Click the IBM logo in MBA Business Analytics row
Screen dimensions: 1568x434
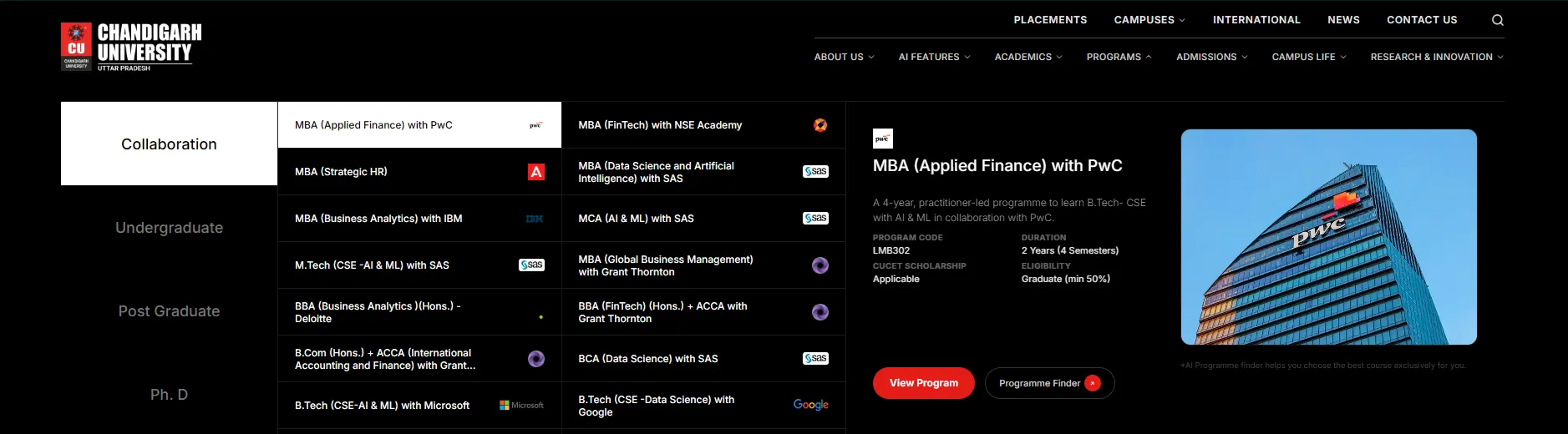pos(535,219)
